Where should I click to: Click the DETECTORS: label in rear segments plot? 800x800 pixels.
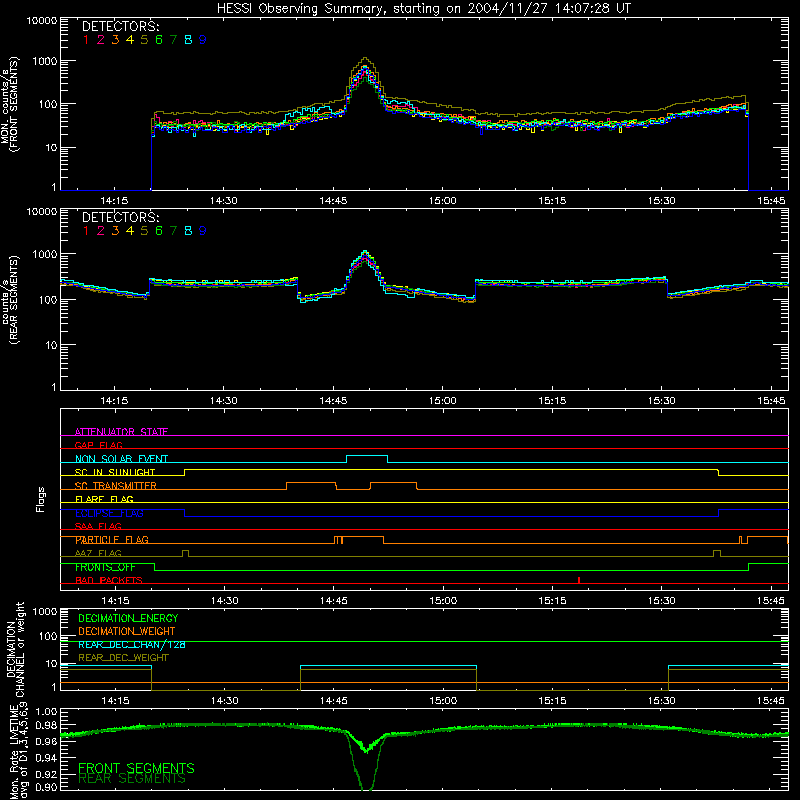coord(121,217)
